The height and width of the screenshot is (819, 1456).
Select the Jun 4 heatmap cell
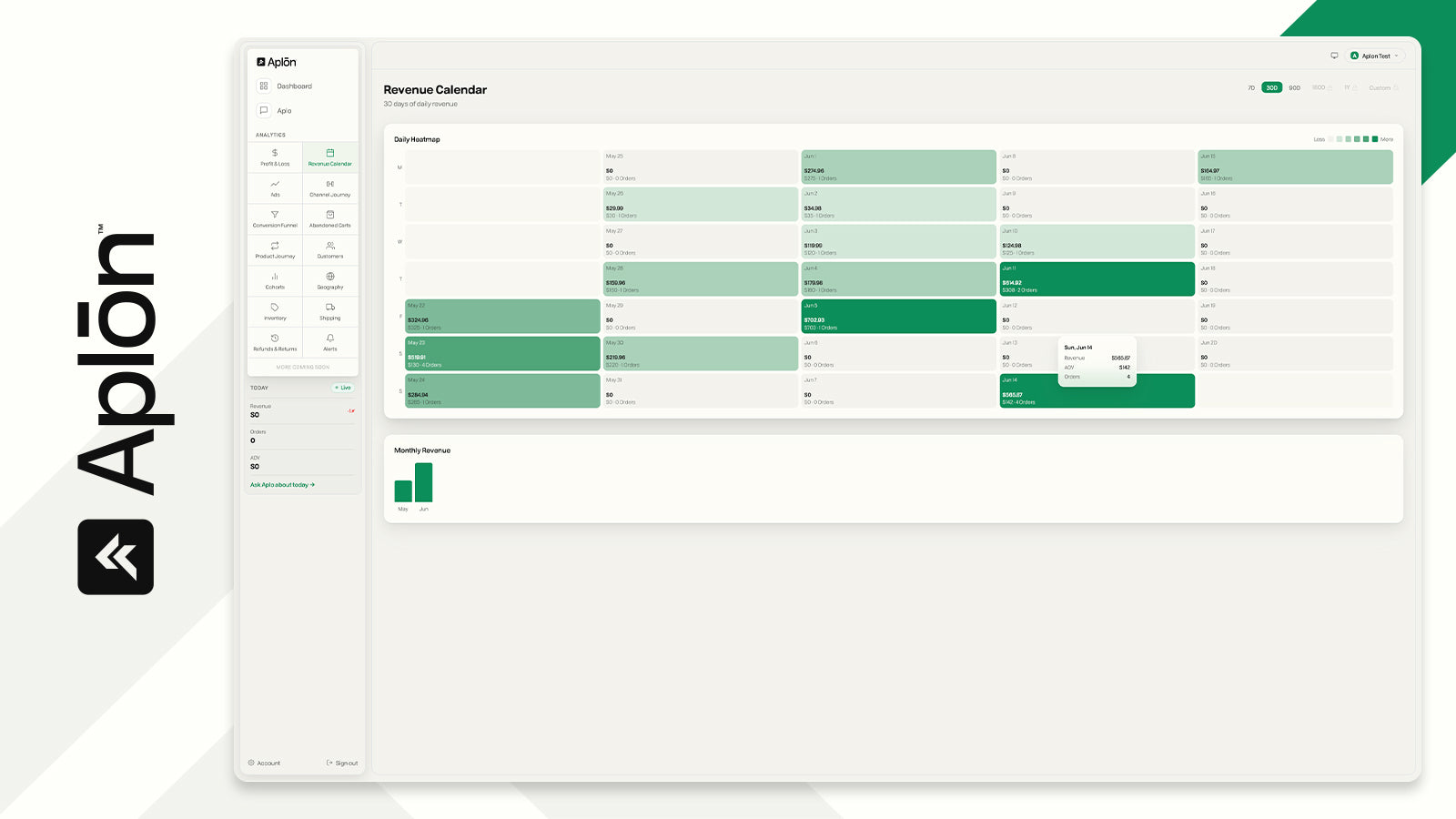[899, 279]
